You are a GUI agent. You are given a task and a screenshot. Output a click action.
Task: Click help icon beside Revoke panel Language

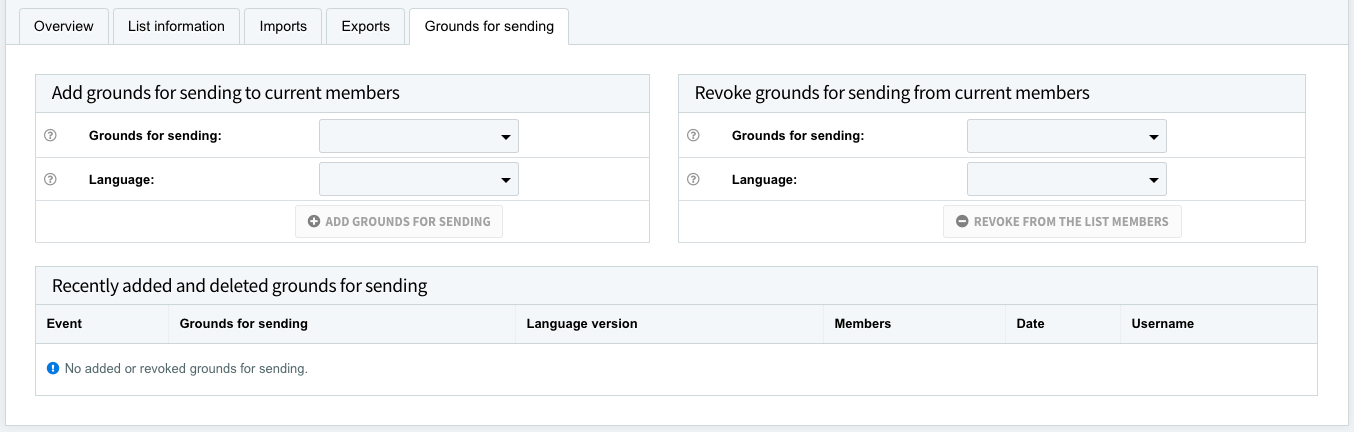tap(693, 180)
